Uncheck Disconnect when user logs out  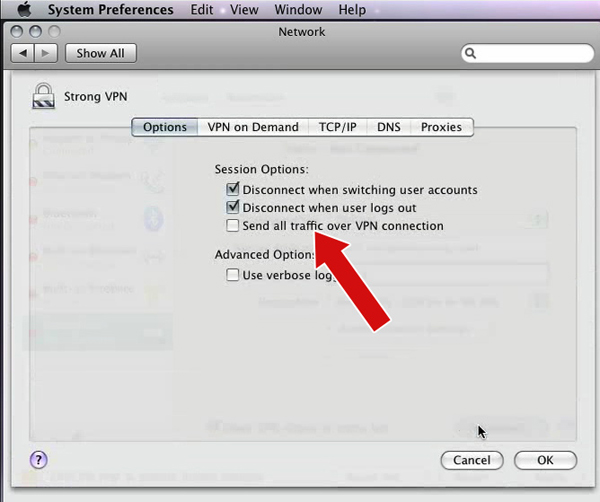pos(233,207)
